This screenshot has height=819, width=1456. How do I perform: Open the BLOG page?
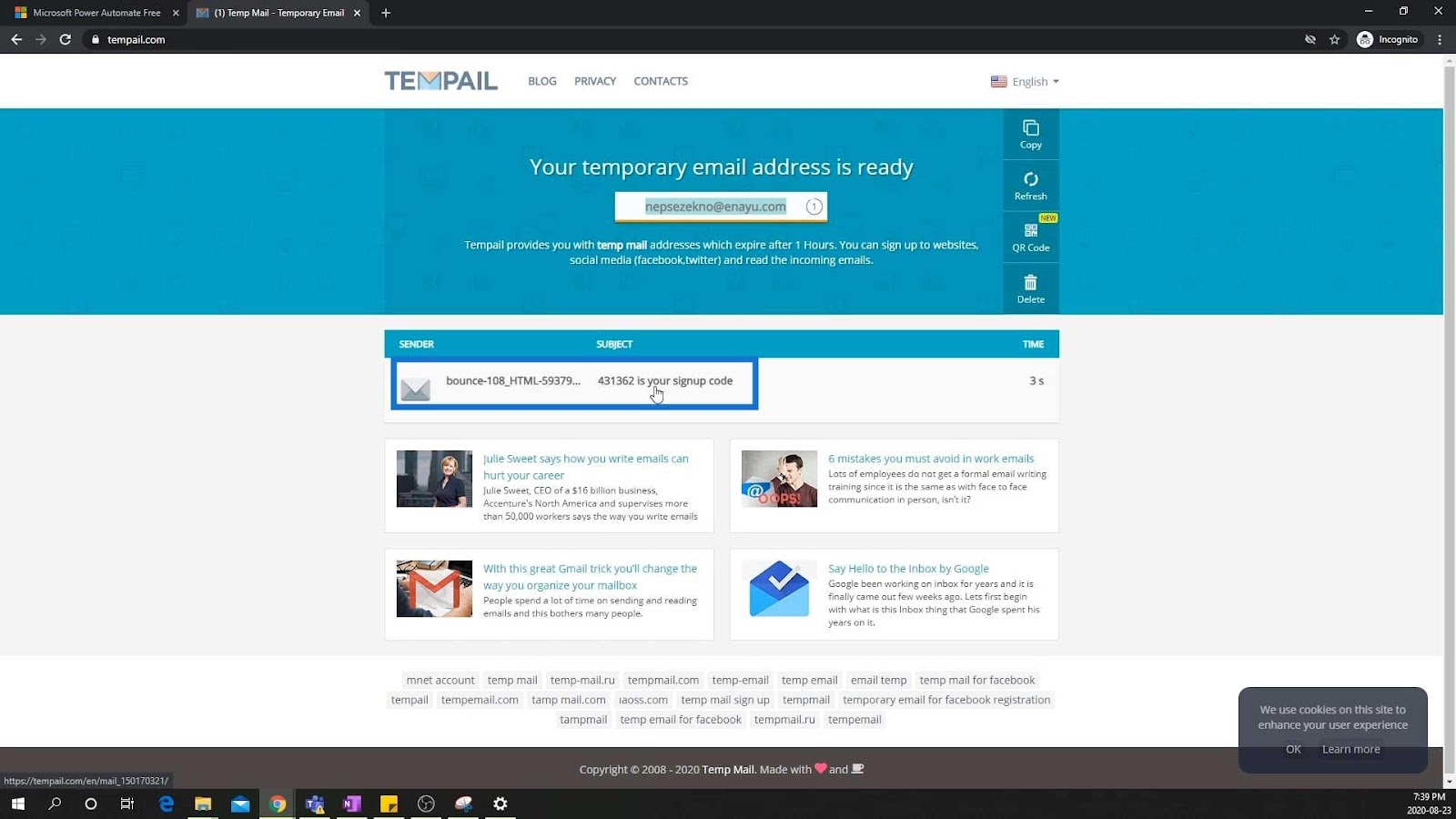tap(542, 81)
